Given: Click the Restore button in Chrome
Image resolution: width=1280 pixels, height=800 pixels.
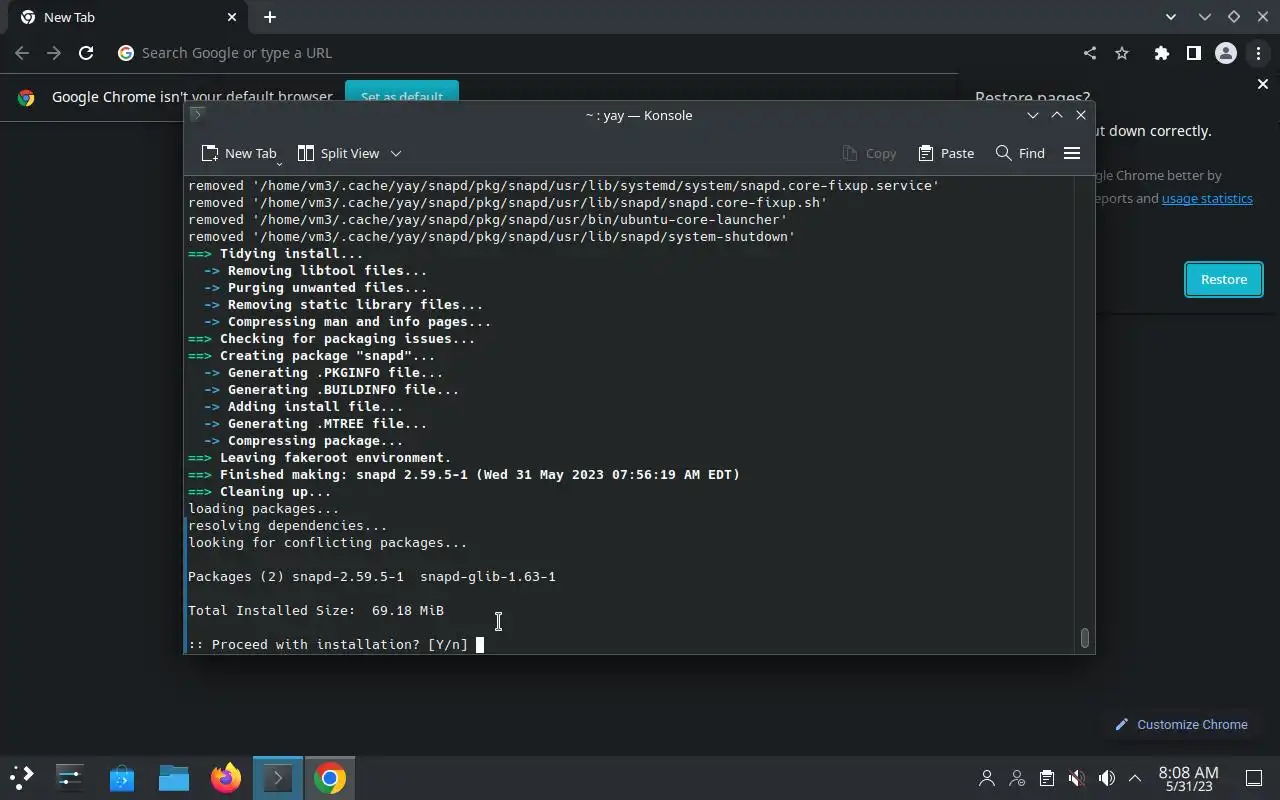Looking at the screenshot, I should pos(1224,279).
